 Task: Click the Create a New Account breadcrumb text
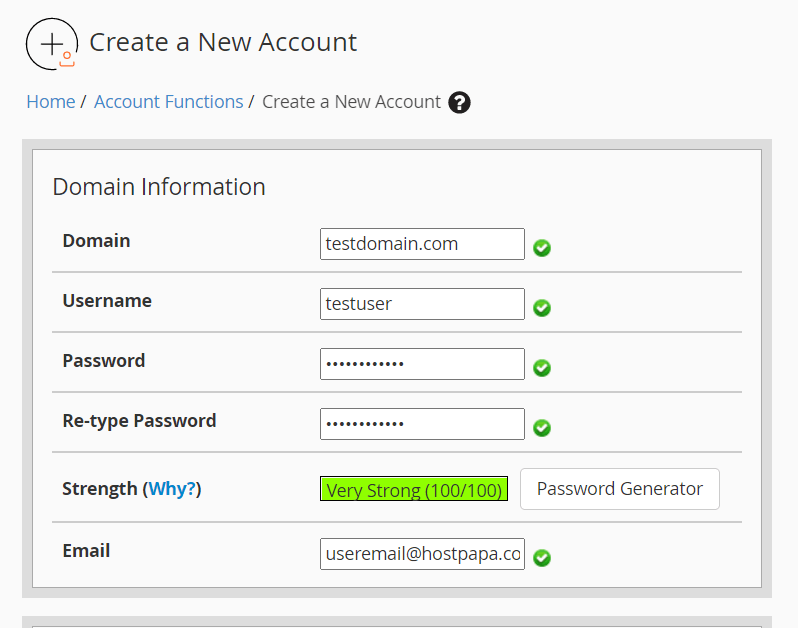pyautogui.click(x=351, y=102)
